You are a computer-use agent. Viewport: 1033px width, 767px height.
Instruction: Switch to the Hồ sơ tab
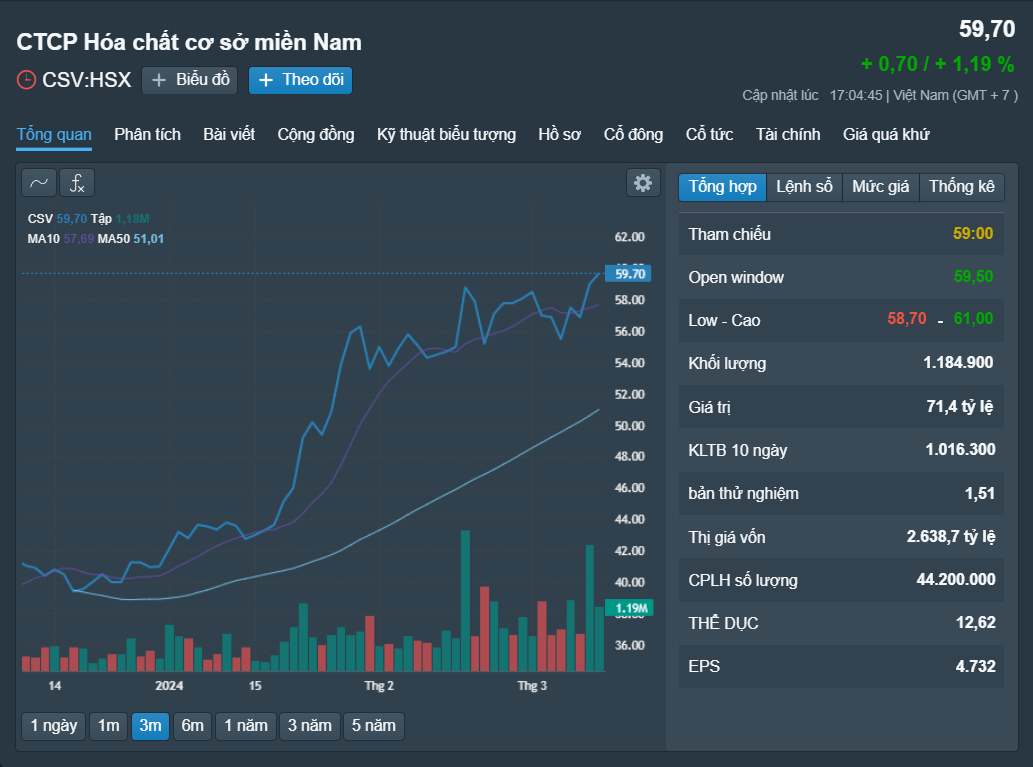[x=560, y=134]
